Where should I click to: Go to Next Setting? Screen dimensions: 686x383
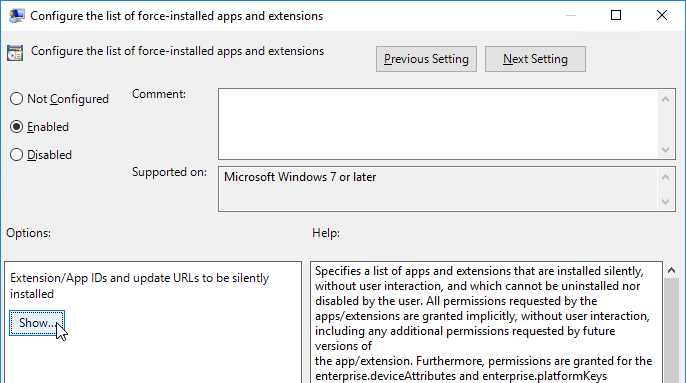[x=535, y=59]
